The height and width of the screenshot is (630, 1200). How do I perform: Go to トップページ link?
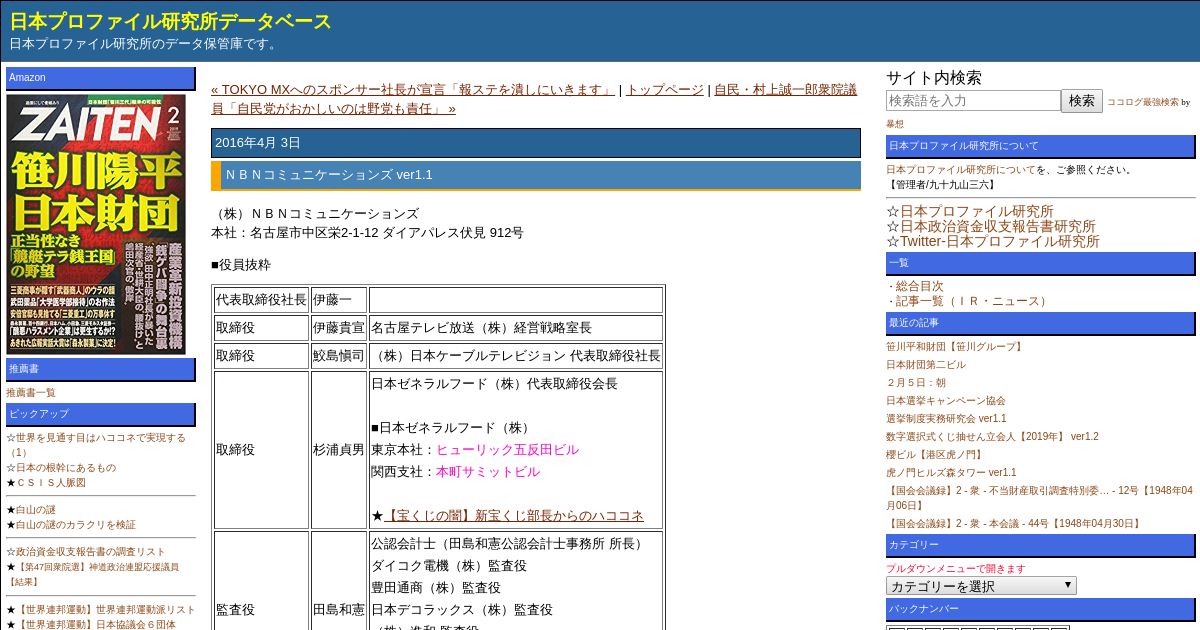tap(665, 89)
